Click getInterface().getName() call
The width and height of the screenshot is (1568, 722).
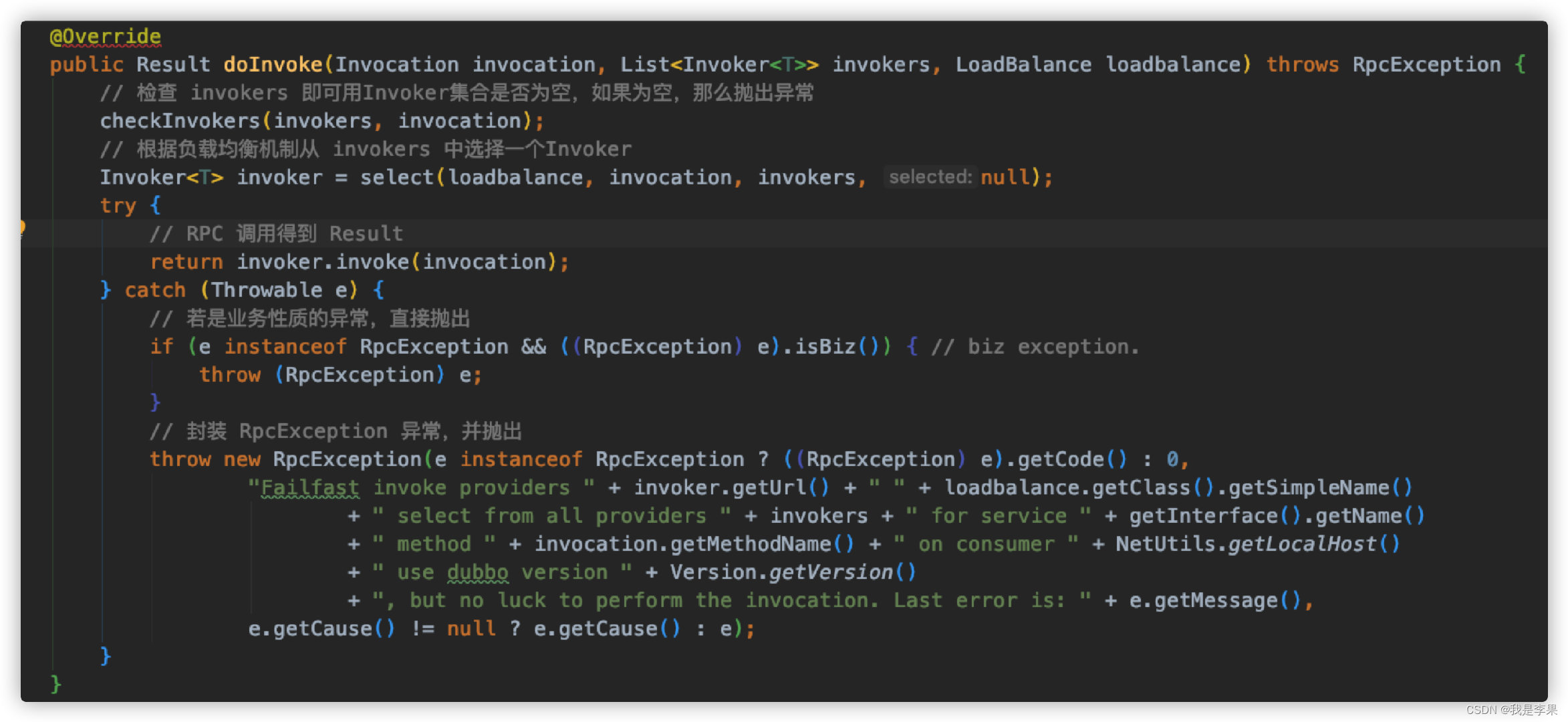click(x=1277, y=516)
